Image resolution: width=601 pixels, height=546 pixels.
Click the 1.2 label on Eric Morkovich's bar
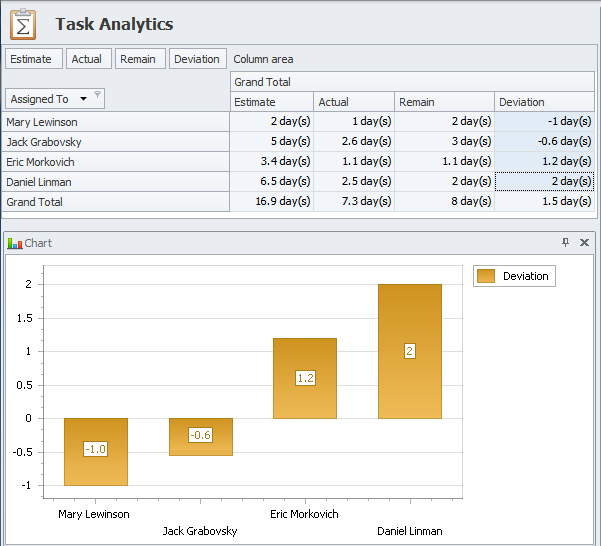click(305, 379)
